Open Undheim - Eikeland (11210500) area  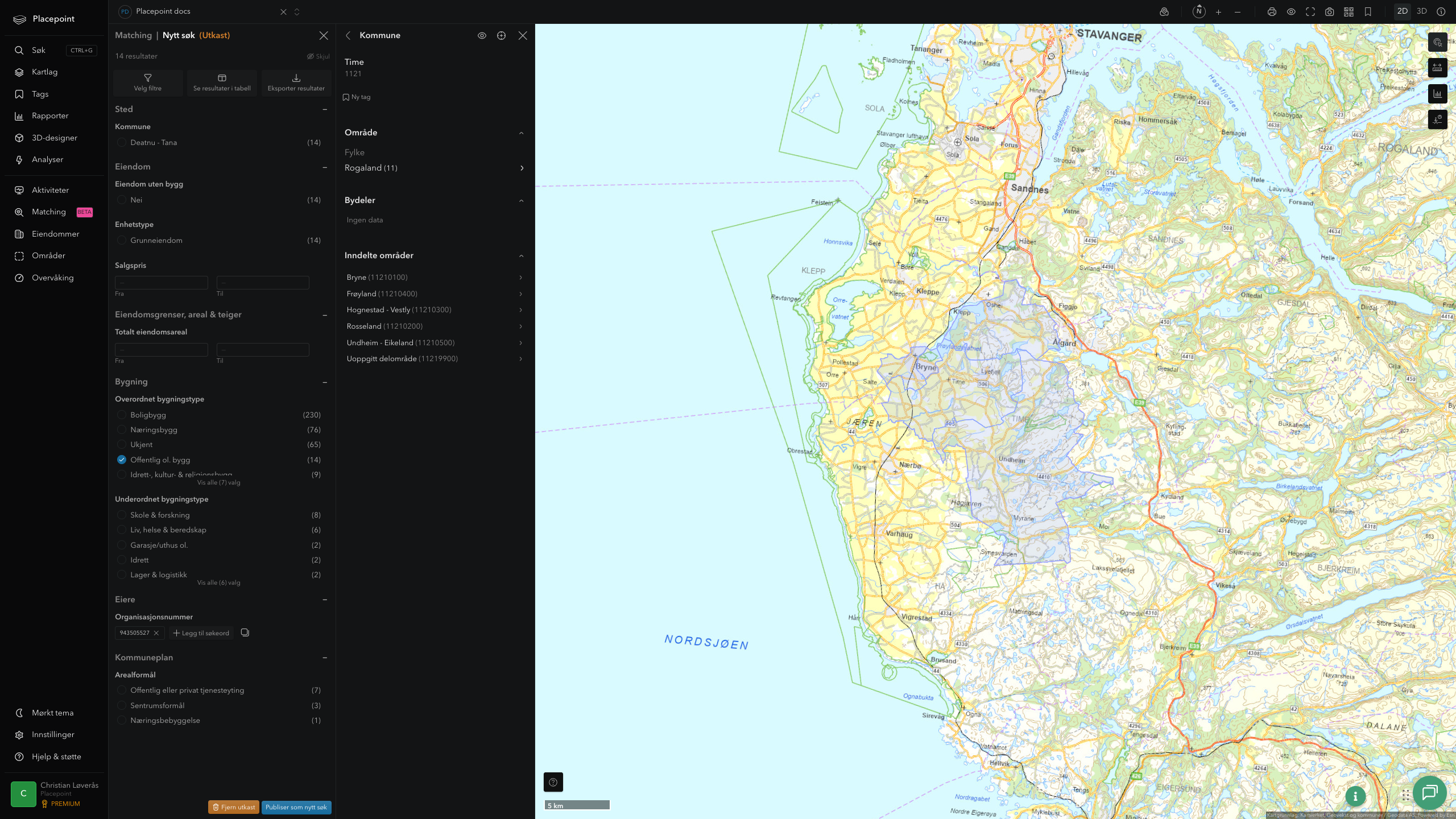[x=435, y=343]
